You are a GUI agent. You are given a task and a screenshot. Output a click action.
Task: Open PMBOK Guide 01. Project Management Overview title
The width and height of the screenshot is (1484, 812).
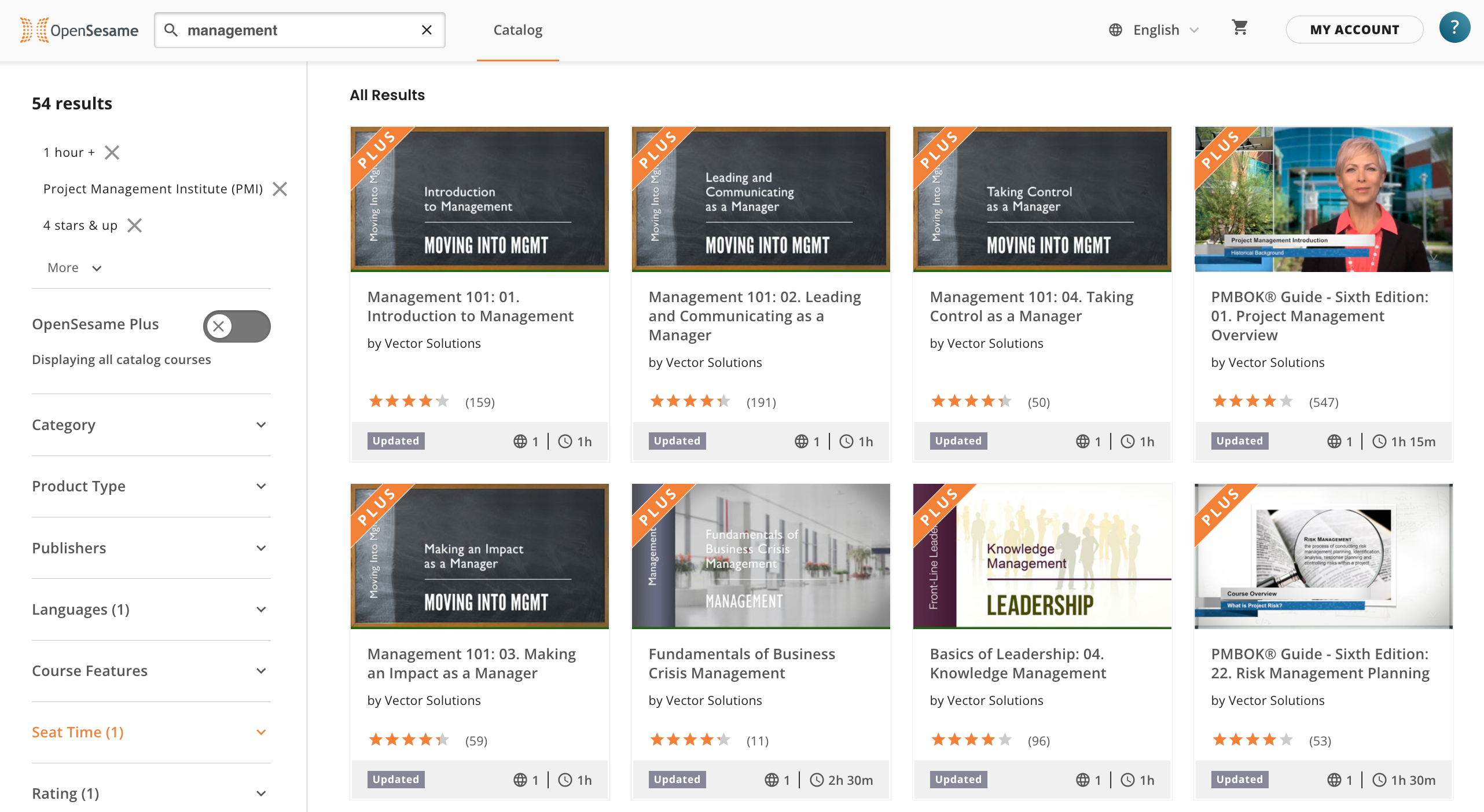1320,315
